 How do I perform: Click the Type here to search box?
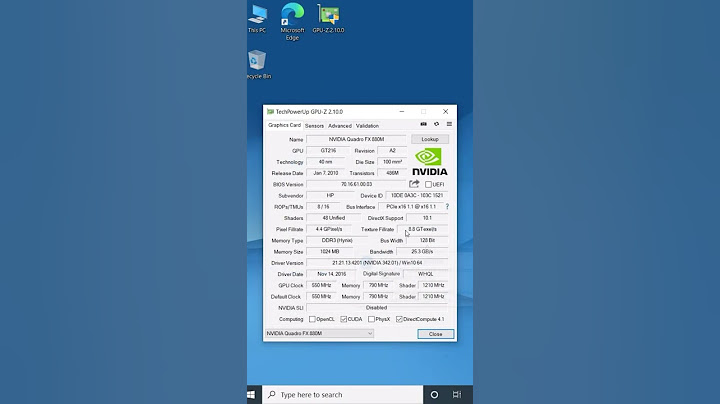pos(342,394)
